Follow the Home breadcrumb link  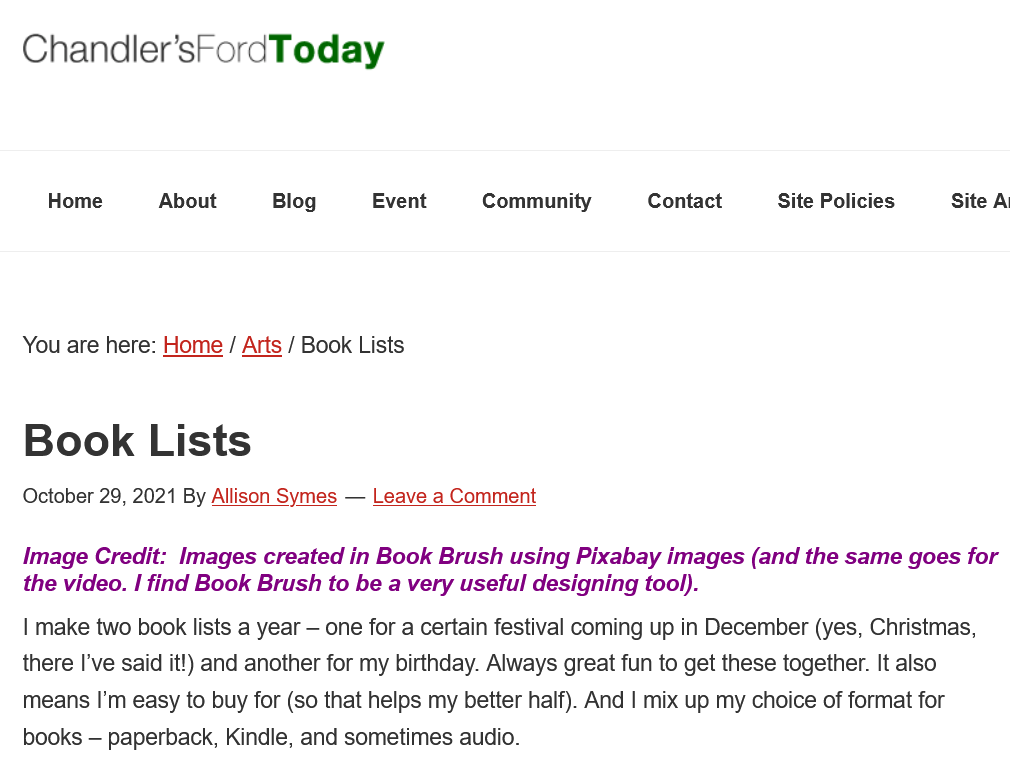[192, 345]
